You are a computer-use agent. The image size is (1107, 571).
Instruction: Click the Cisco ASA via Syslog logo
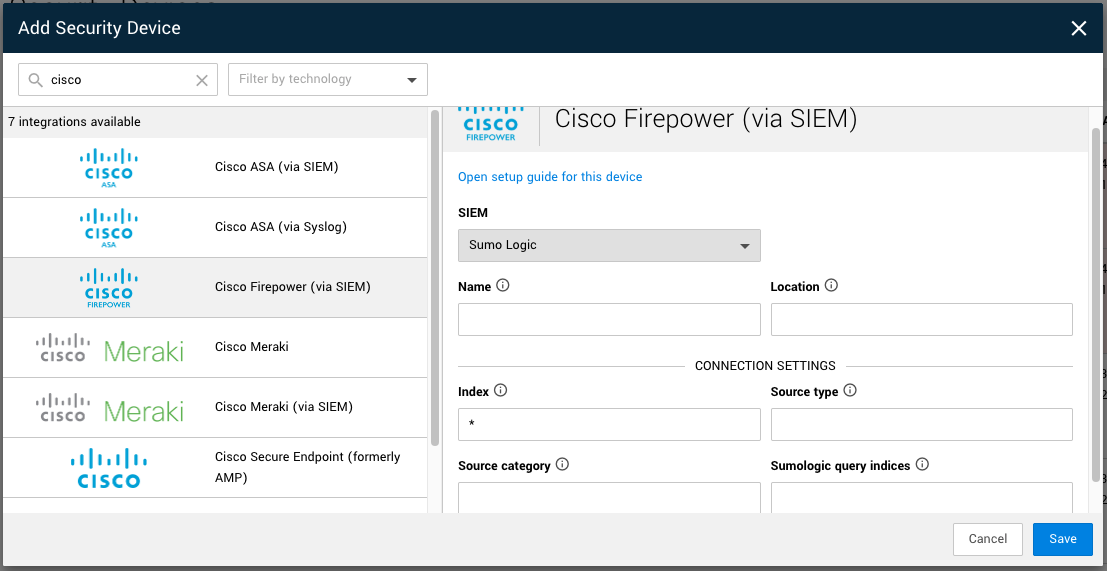pyautogui.click(x=109, y=228)
